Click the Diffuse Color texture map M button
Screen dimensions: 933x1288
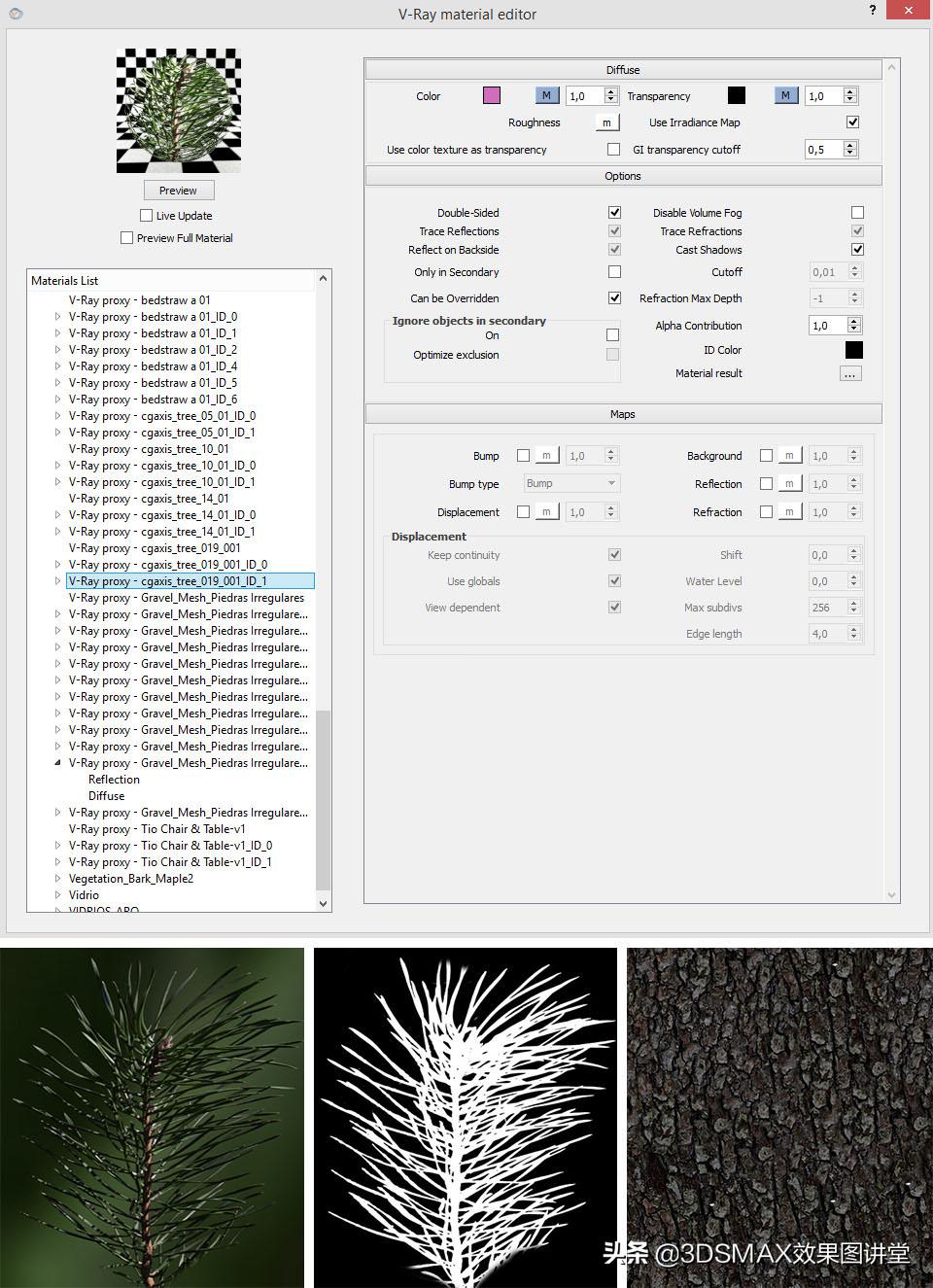pyautogui.click(x=547, y=95)
